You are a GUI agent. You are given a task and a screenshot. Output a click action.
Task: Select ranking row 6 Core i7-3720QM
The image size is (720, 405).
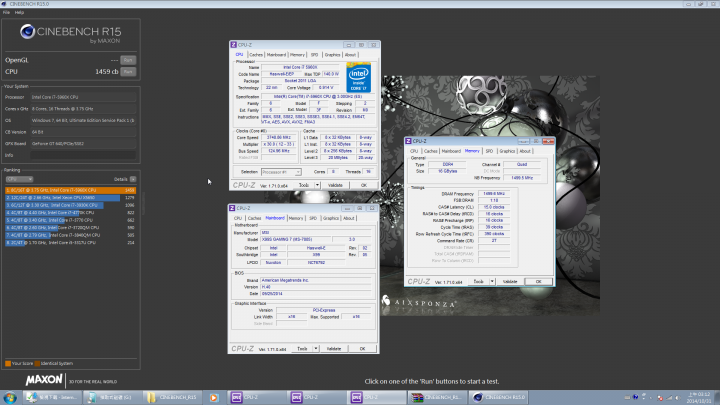tap(70, 227)
